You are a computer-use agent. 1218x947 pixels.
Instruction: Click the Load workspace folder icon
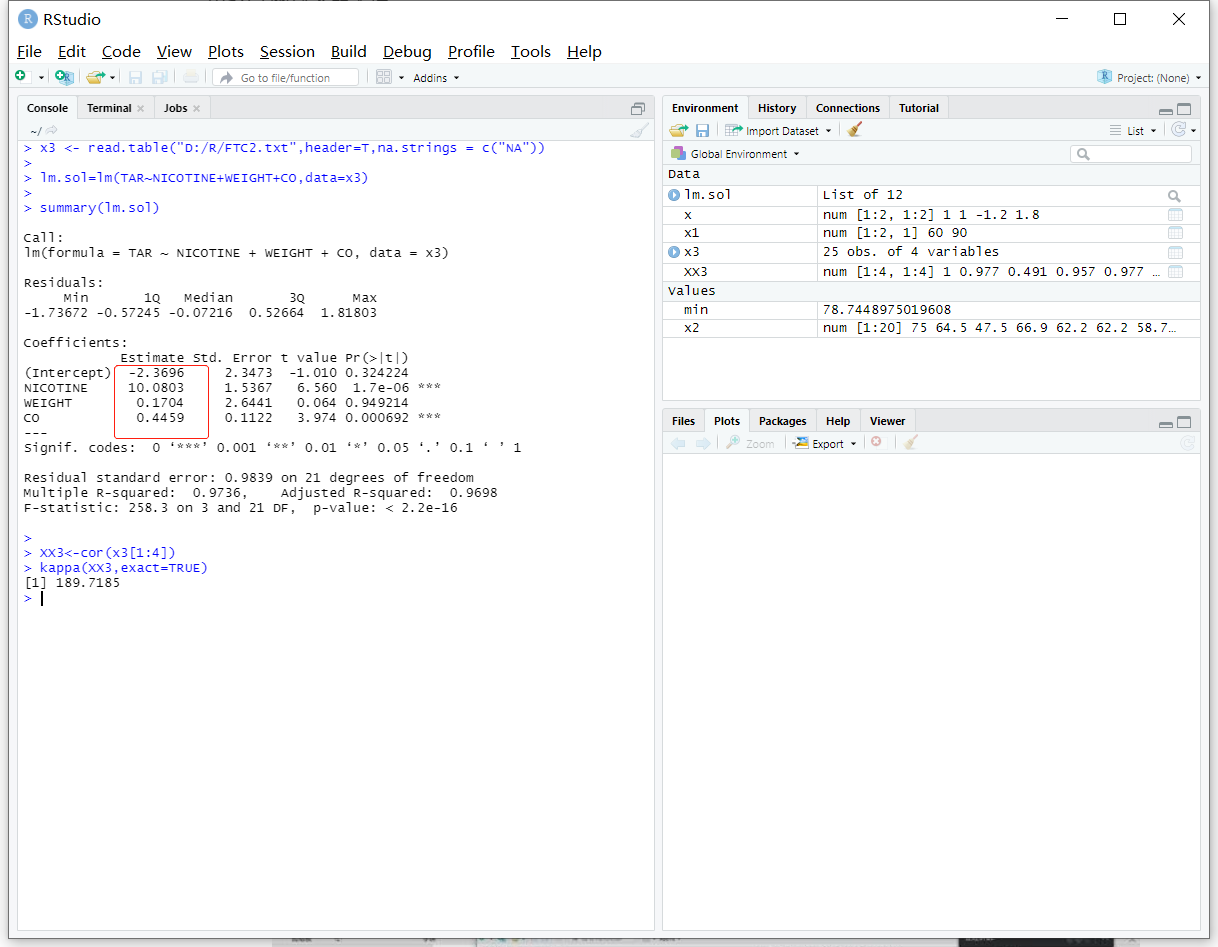[x=679, y=130]
